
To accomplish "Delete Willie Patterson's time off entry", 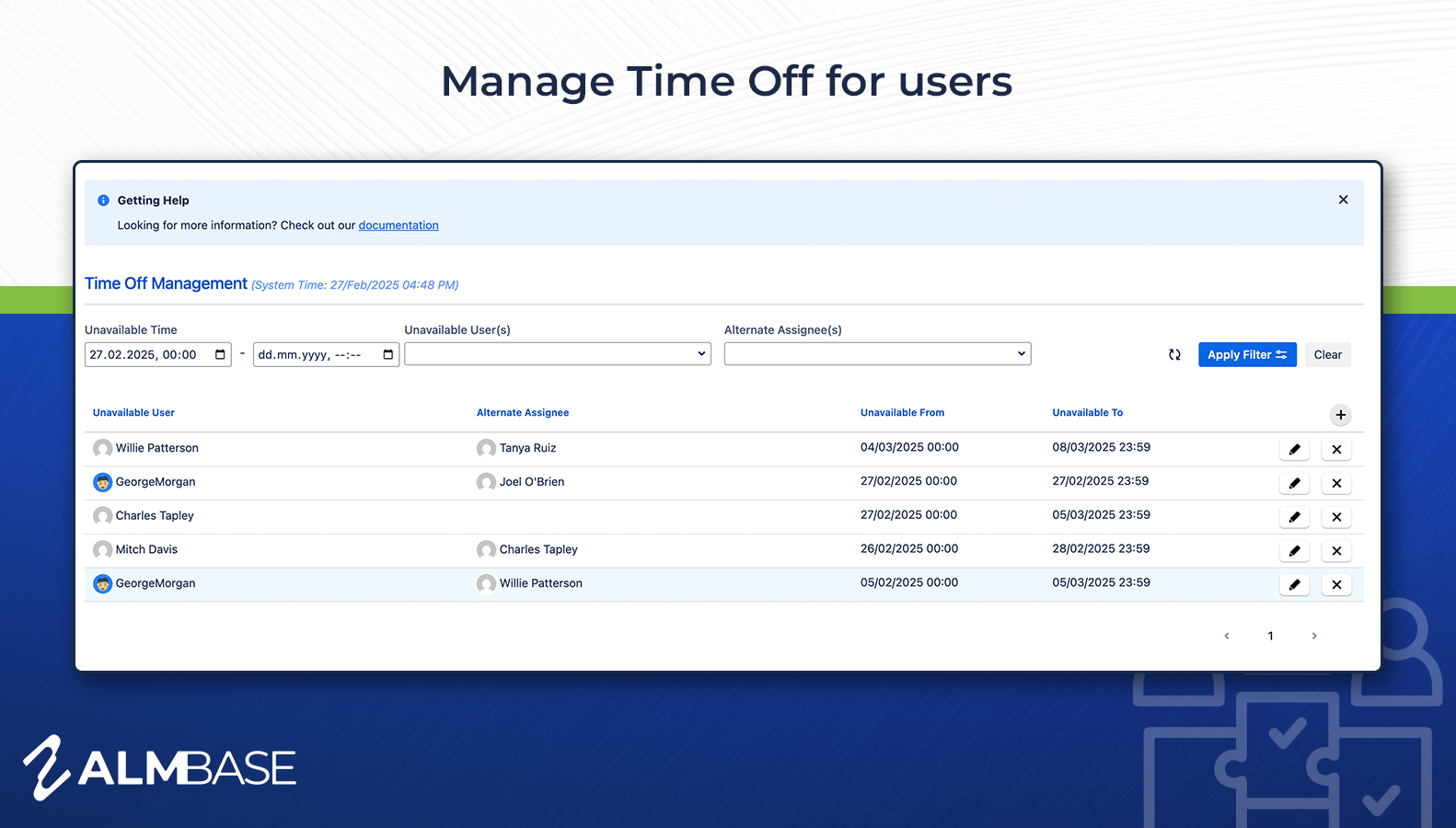I will tap(1336, 450).
